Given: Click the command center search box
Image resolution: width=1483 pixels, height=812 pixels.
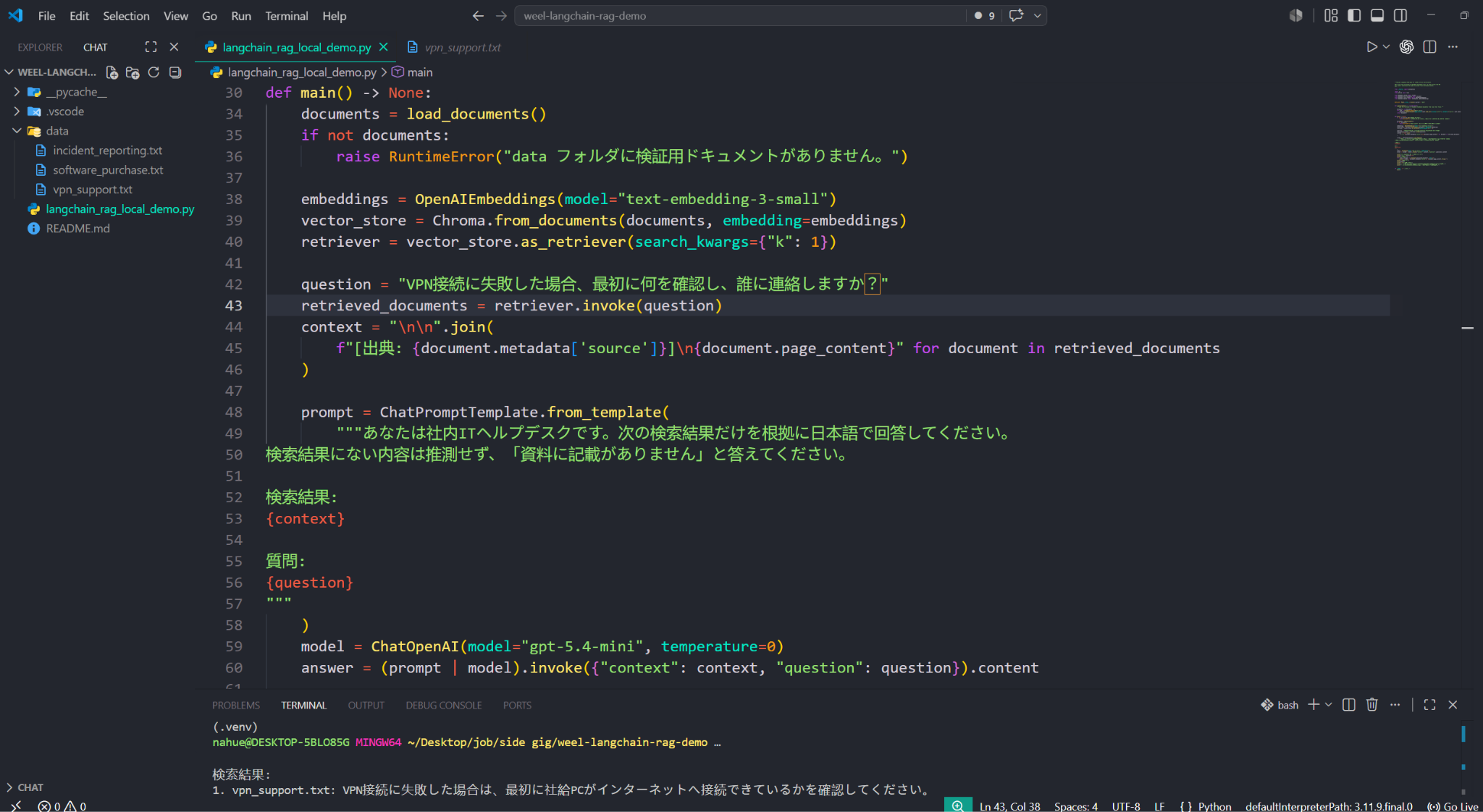Looking at the screenshot, I should pyautogui.click(x=740, y=15).
